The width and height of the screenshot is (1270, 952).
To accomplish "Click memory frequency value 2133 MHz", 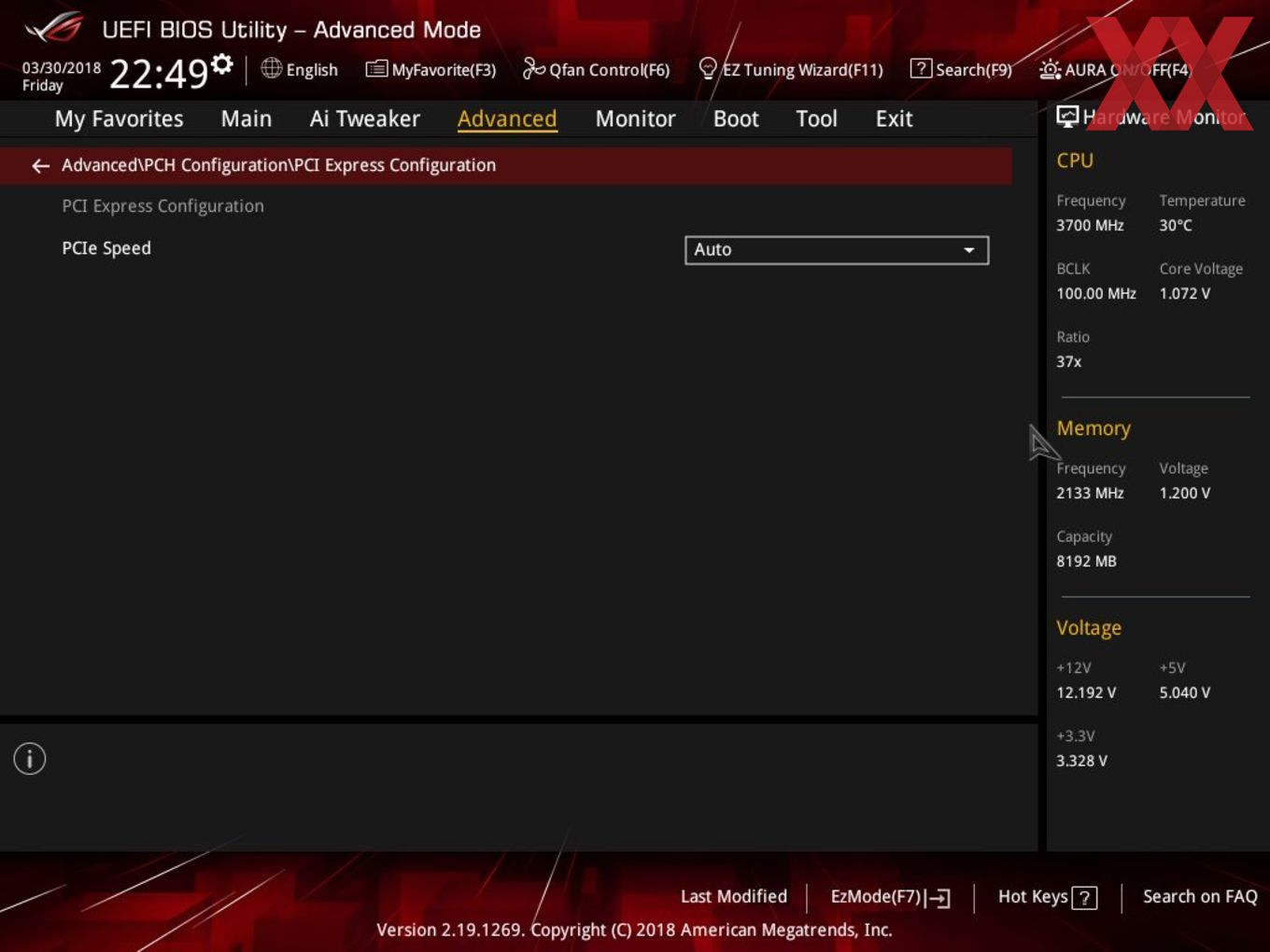I will point(1090,493).
